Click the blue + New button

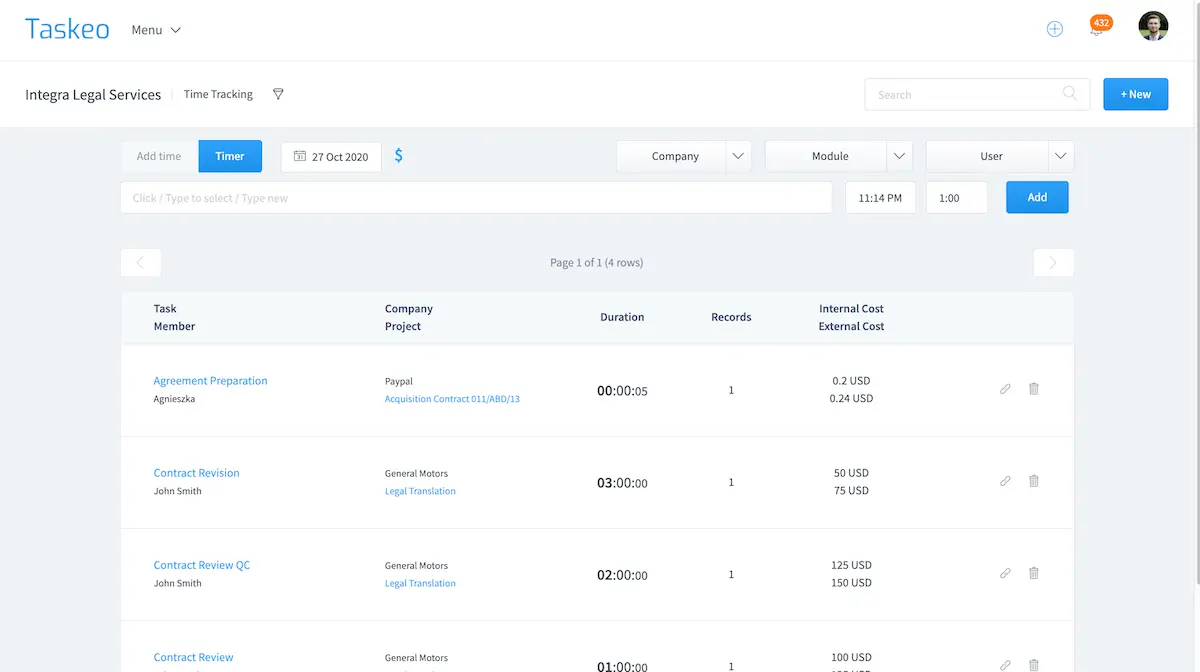pyautogui.click(x=1135, y=94)
